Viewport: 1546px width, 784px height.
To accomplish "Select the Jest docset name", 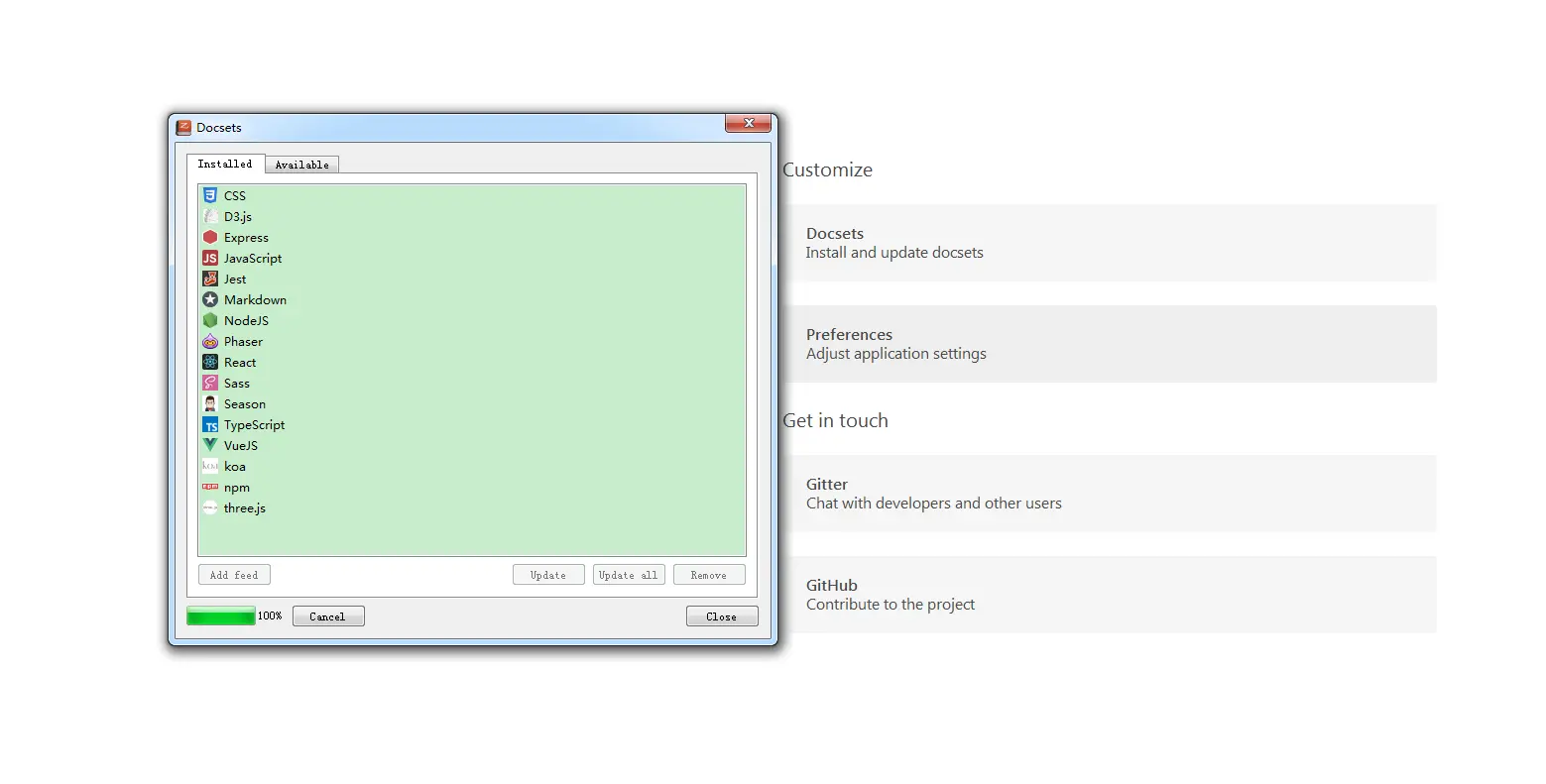I will click(x=235, y=279).
